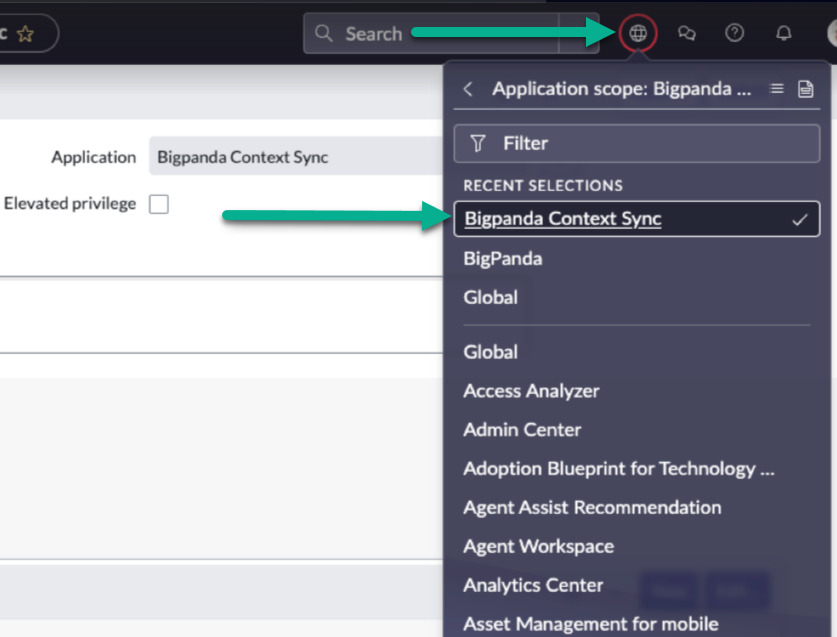Click the globe application scope icon

[x=638, y=33]
